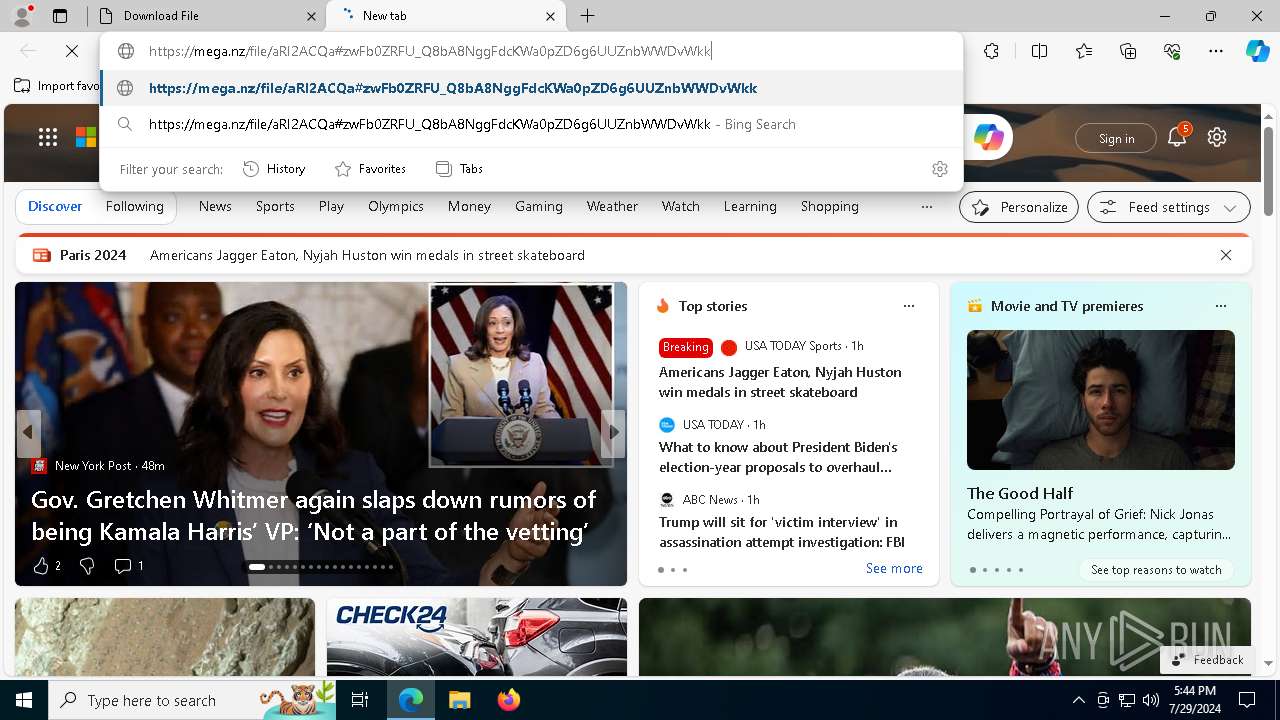
Task: Open Movie and TV premieres options ellipsis
Action: (x=1220, y=306)
